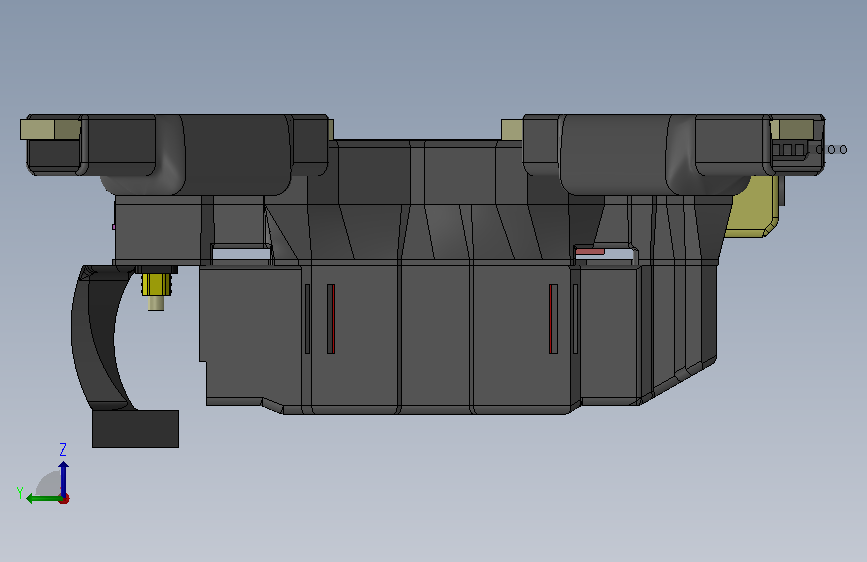This screenshot has height=562, width=867.
Task: Click the green Y axis arrow of triad
Action: point(44,499)
